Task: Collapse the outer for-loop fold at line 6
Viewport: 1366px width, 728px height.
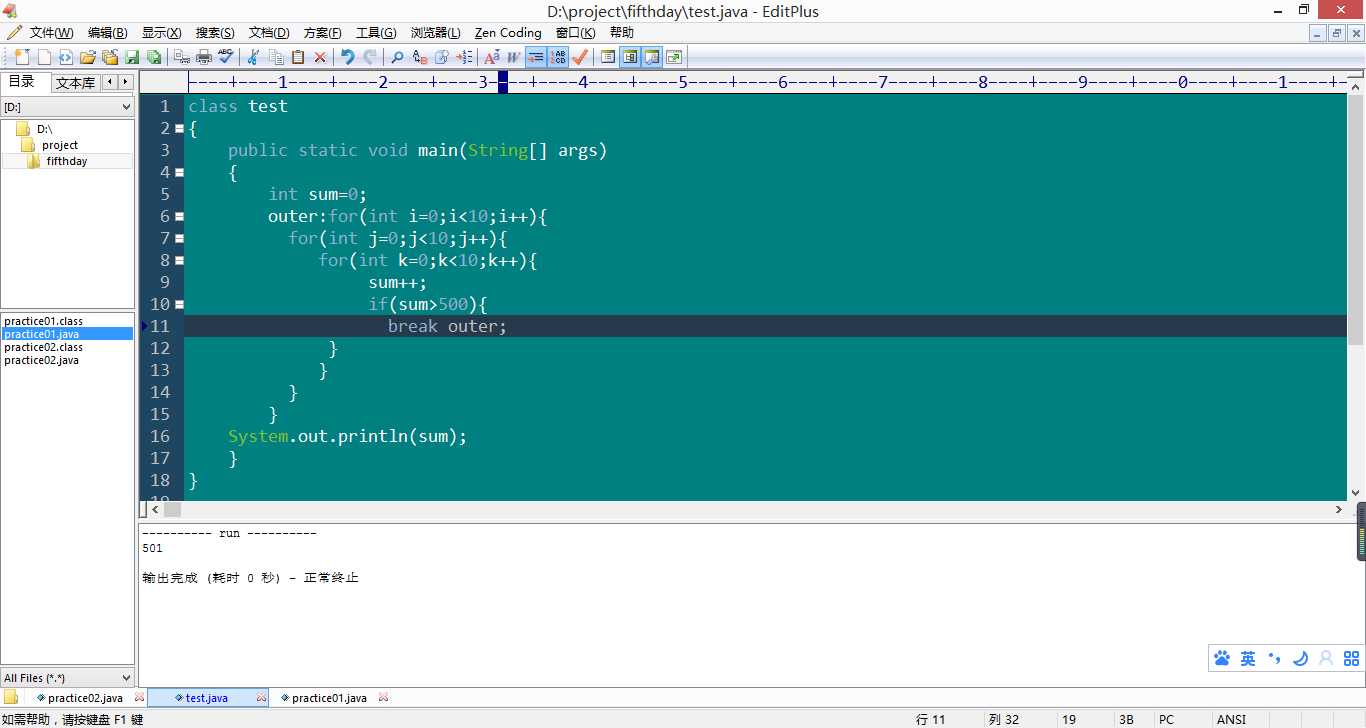Action: tap(179, 216)
